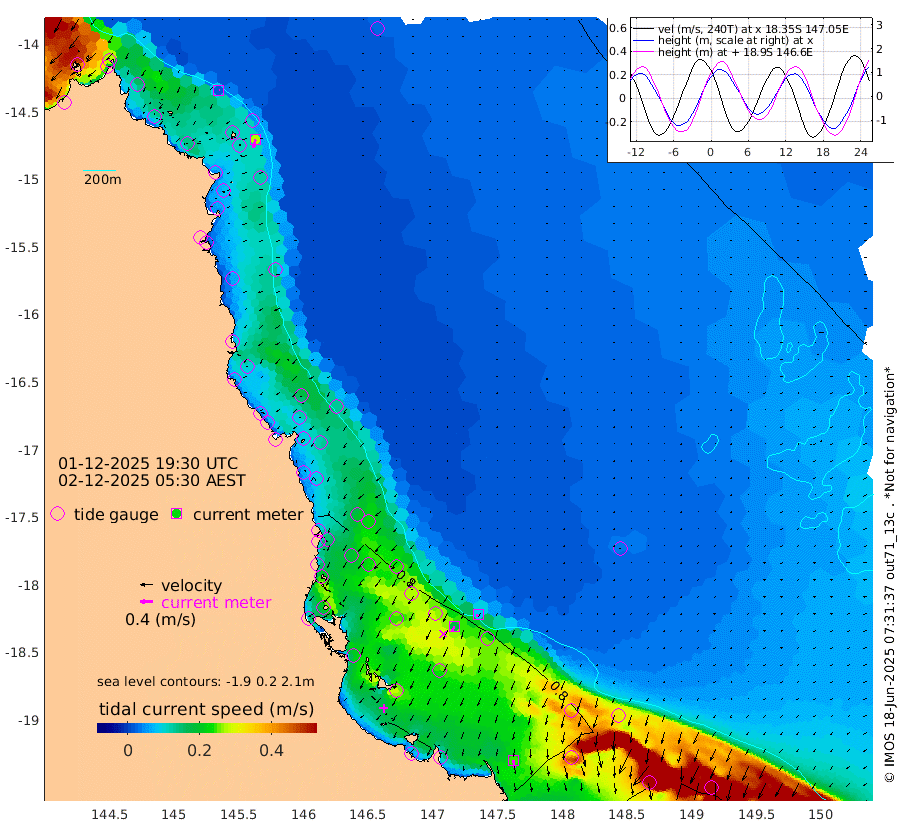
Task: Click the latitude axis label '-19'
Action: pyautogui.click(x=27, y=720)
